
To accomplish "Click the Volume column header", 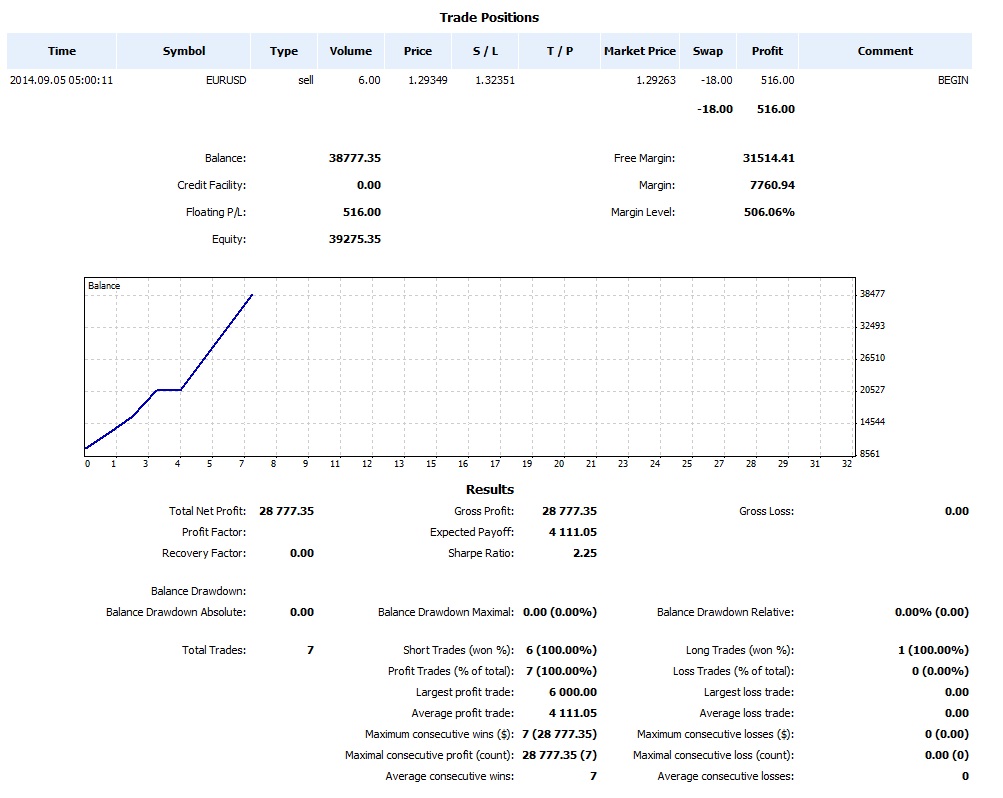I will click(x=351, y=51).
